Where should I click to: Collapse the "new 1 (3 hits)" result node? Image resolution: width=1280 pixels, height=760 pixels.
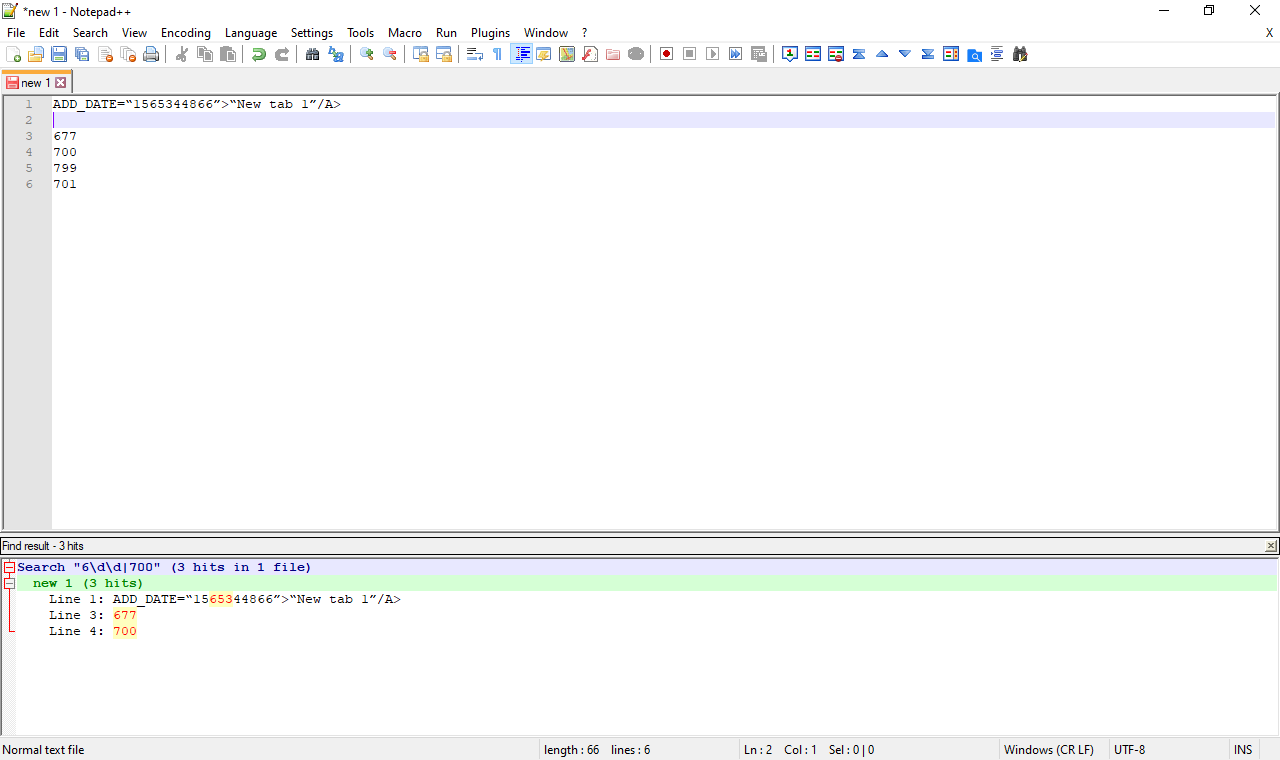9,583
